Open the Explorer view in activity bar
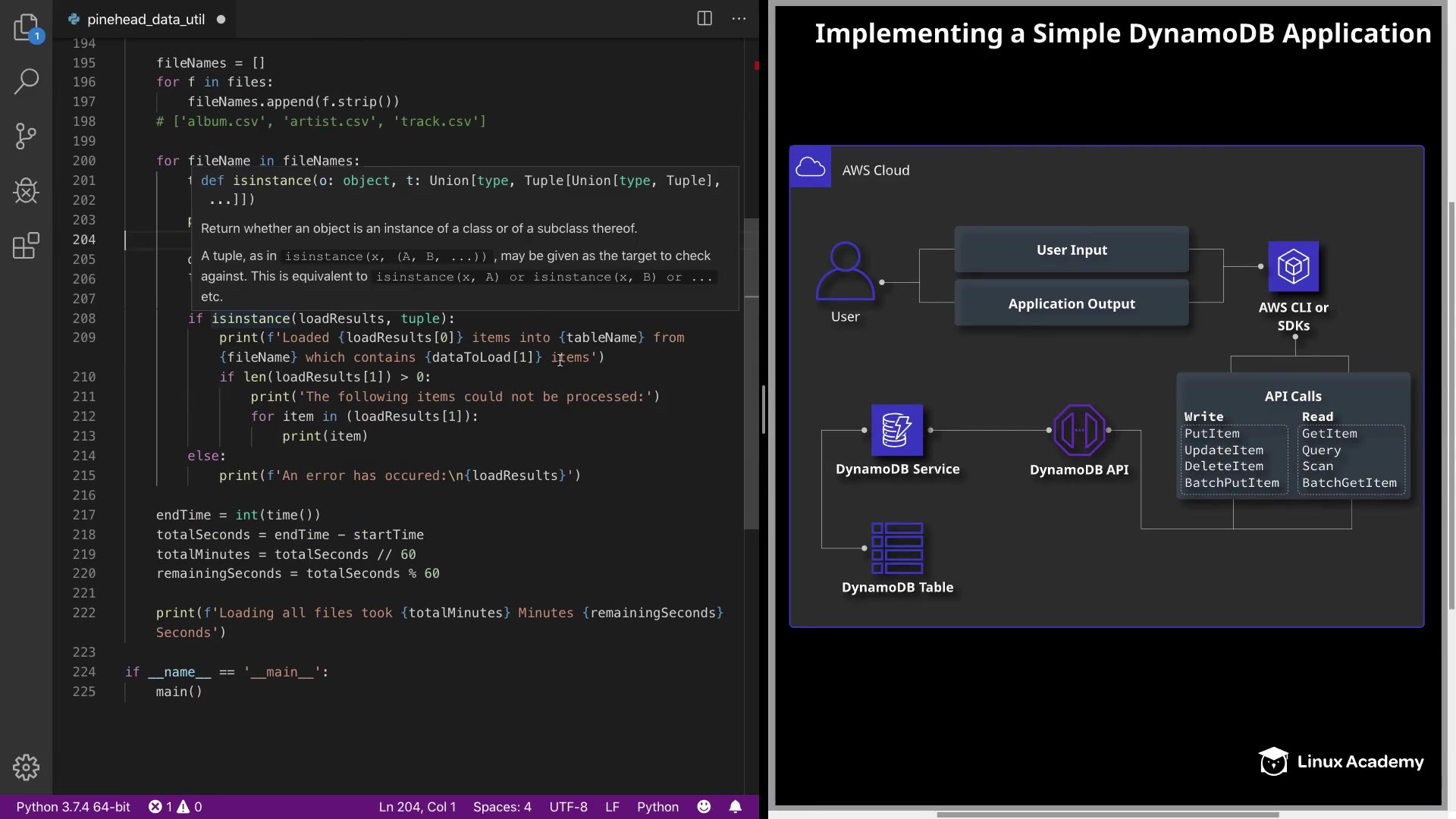 (27, 27)
